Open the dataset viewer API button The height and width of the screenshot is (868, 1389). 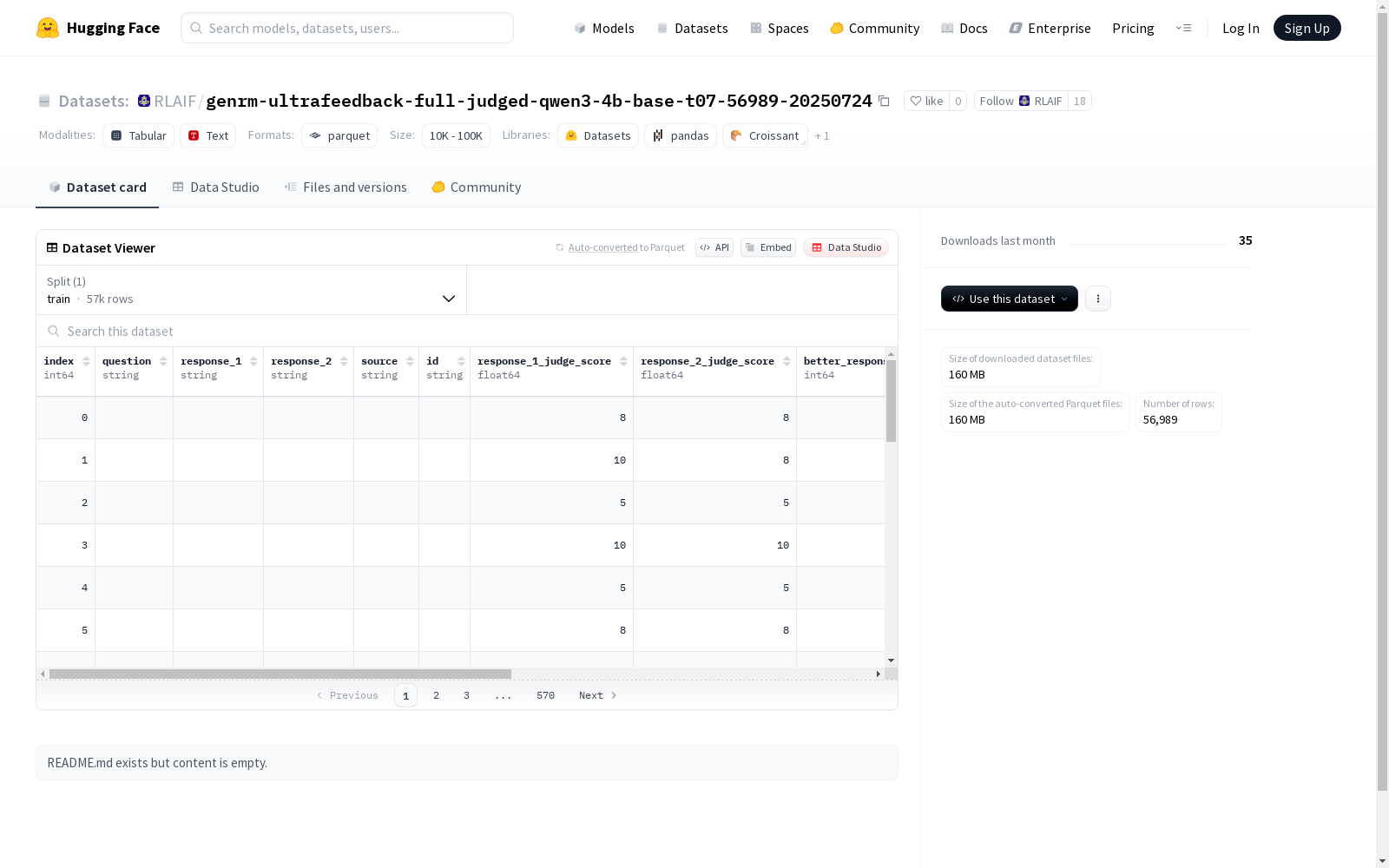point(714,247)
